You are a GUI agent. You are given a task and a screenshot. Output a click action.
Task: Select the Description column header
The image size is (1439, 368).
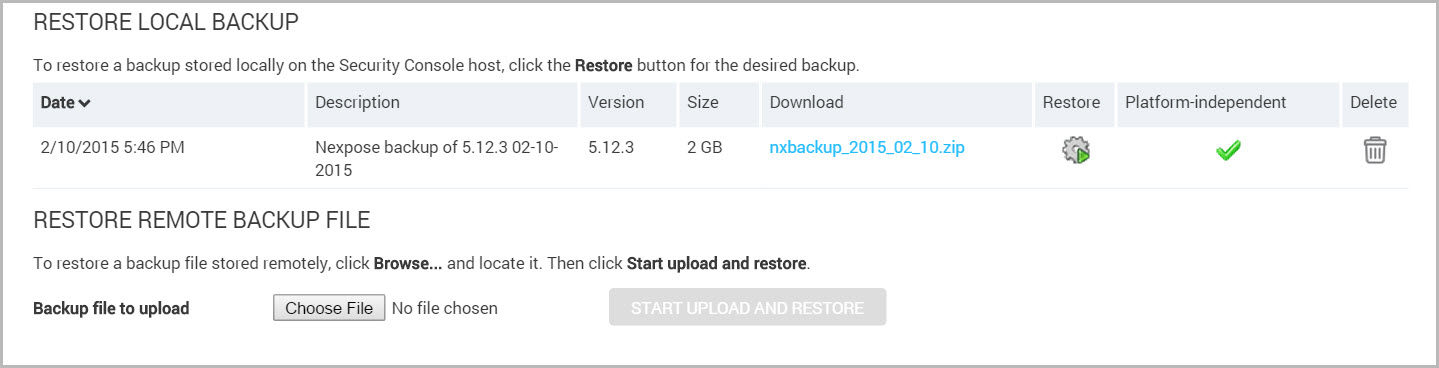[357, 102]
